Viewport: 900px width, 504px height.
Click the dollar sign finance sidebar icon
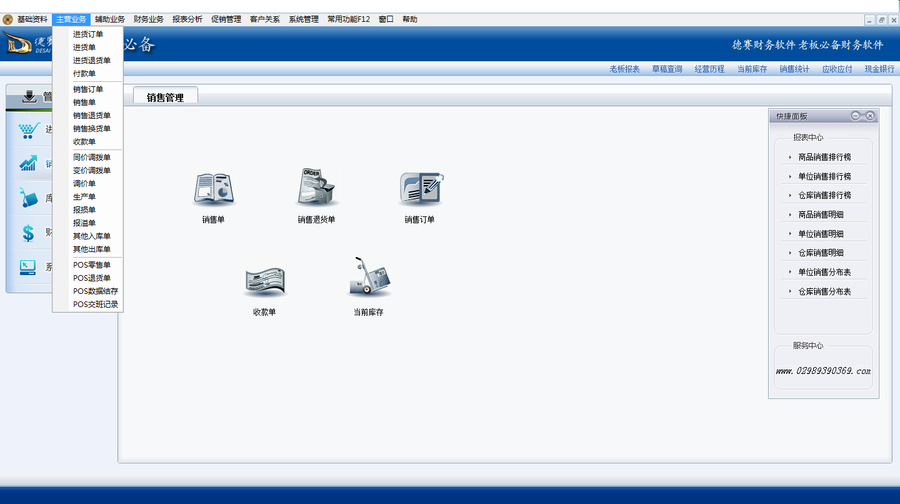tap(28, 233)
